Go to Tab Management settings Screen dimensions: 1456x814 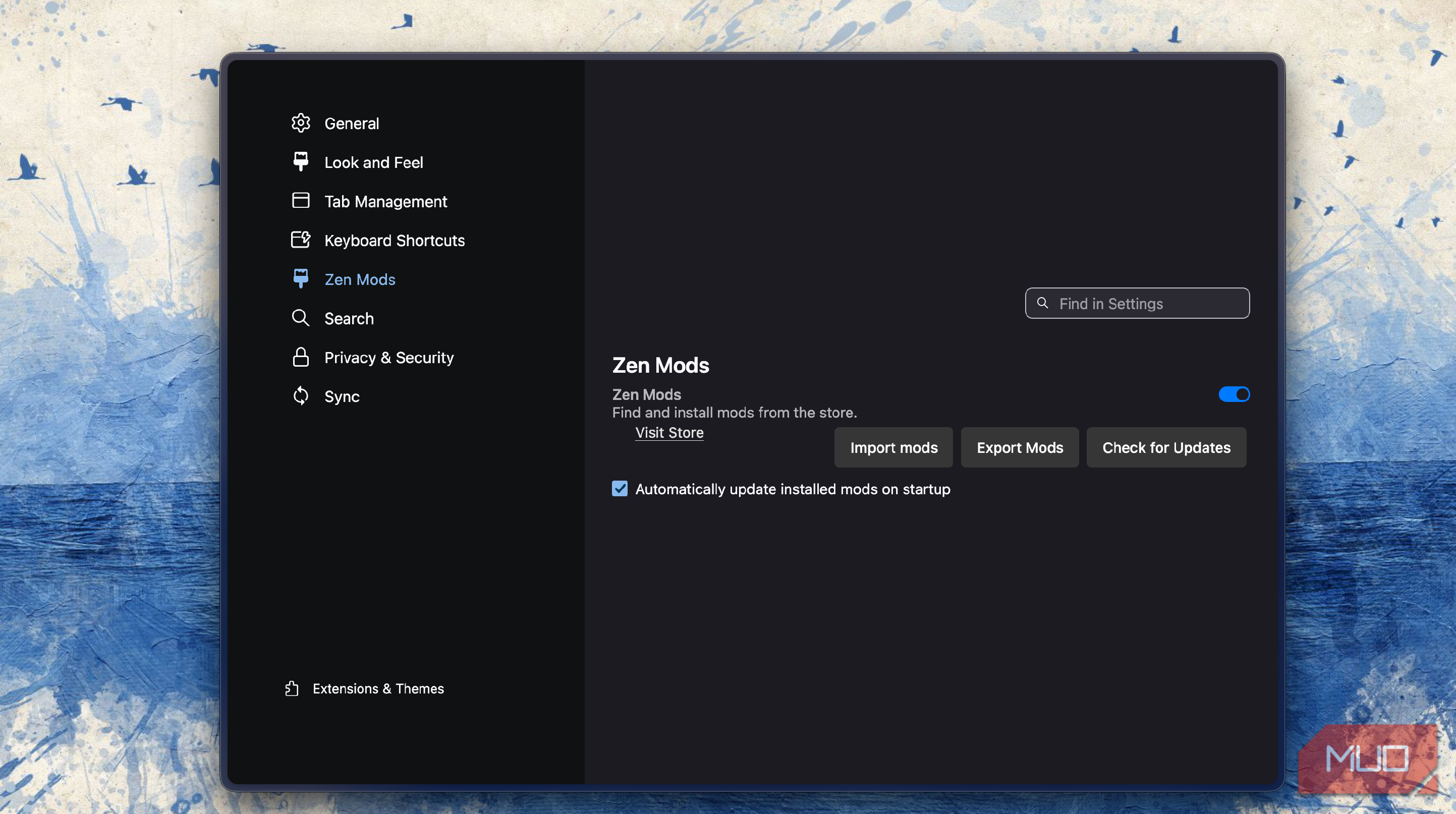[385, 201]
